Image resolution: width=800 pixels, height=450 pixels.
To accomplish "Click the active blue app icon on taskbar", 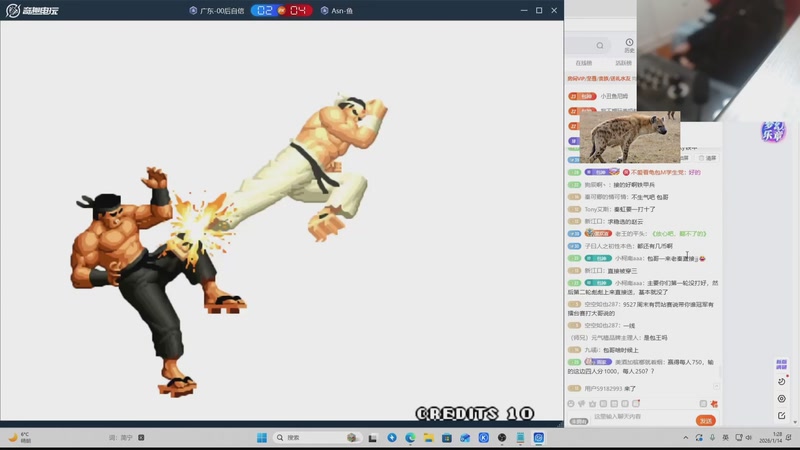I will 539,437.
